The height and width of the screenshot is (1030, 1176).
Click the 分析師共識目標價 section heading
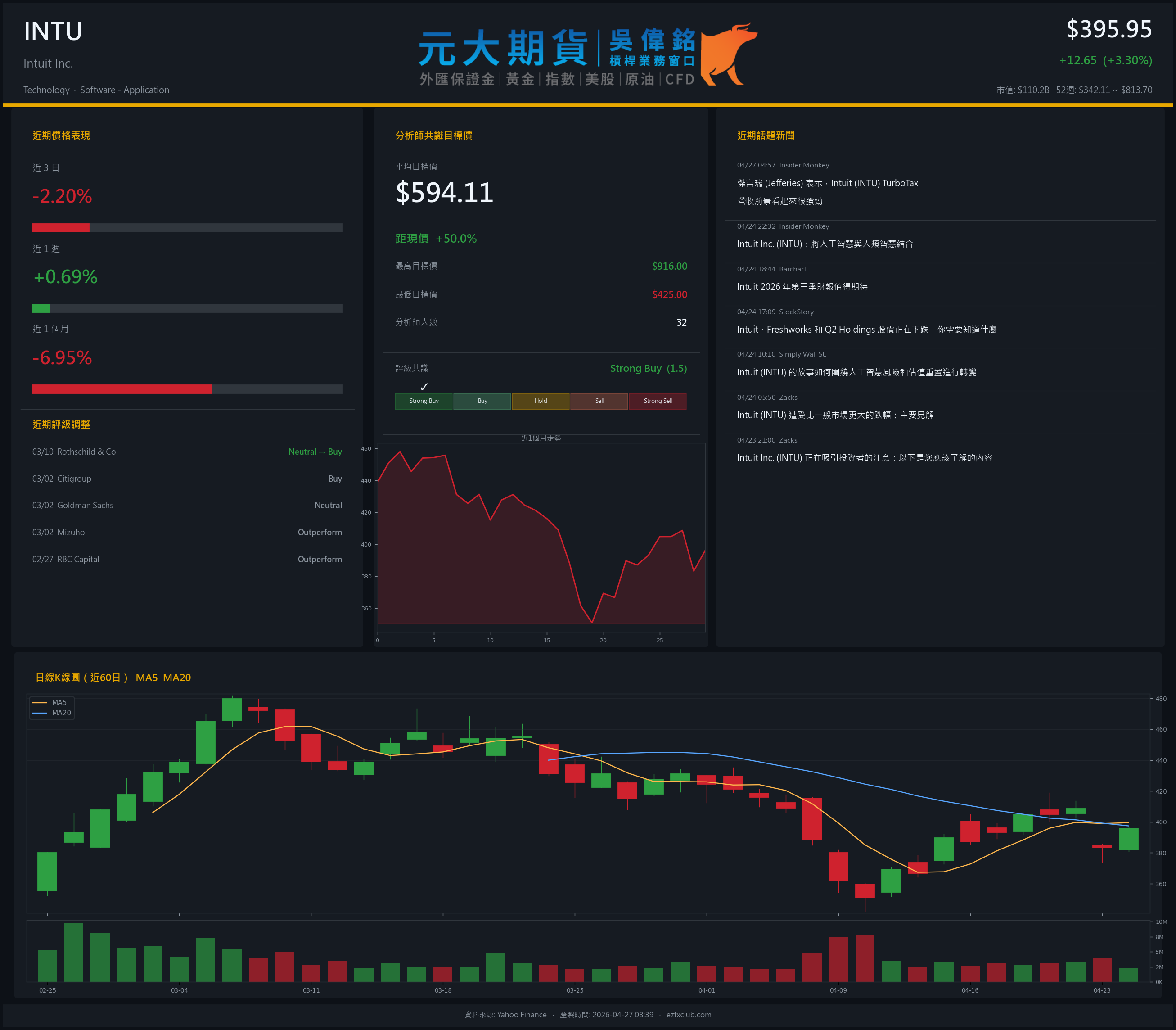click(x=434, y=136)
